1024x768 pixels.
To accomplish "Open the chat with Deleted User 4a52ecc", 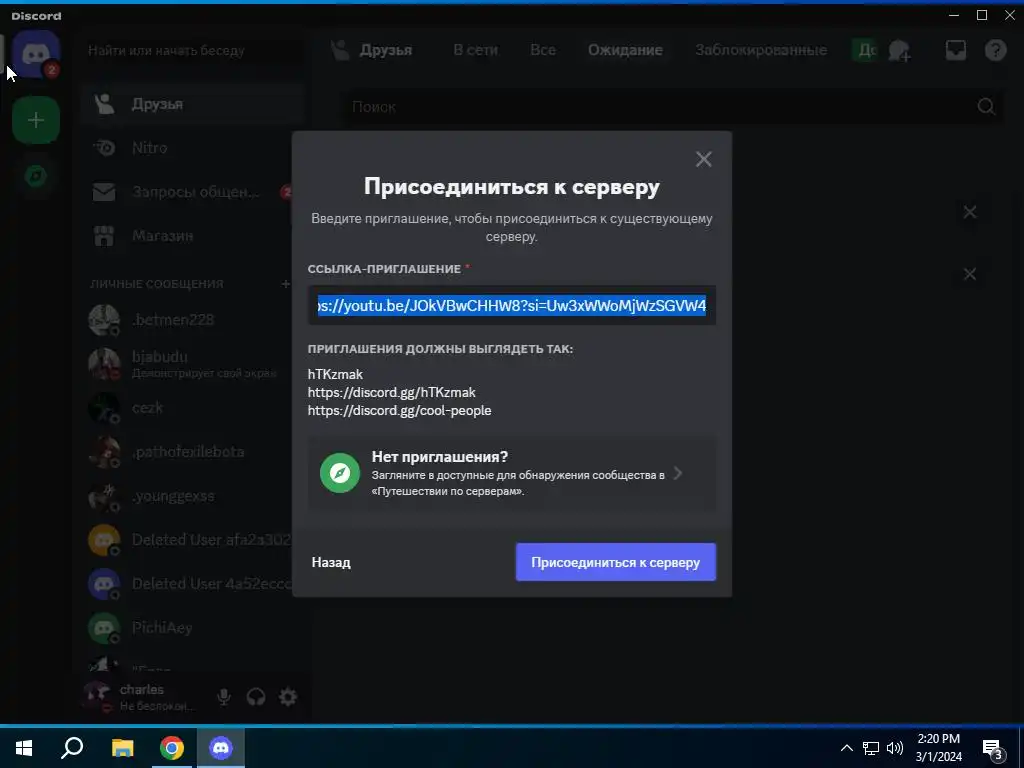I will click(x=193, y=583).
